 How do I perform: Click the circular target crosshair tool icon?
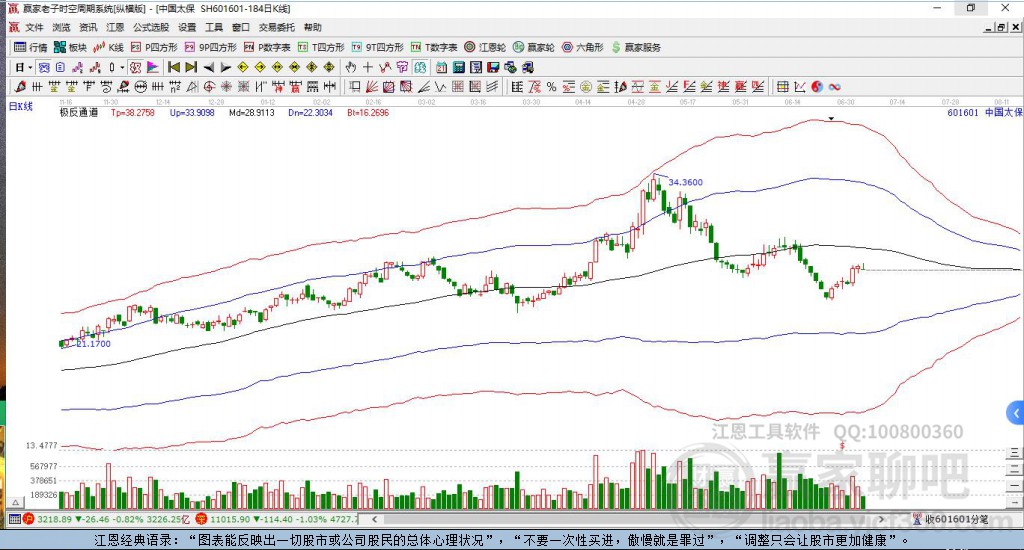point(208,87)
